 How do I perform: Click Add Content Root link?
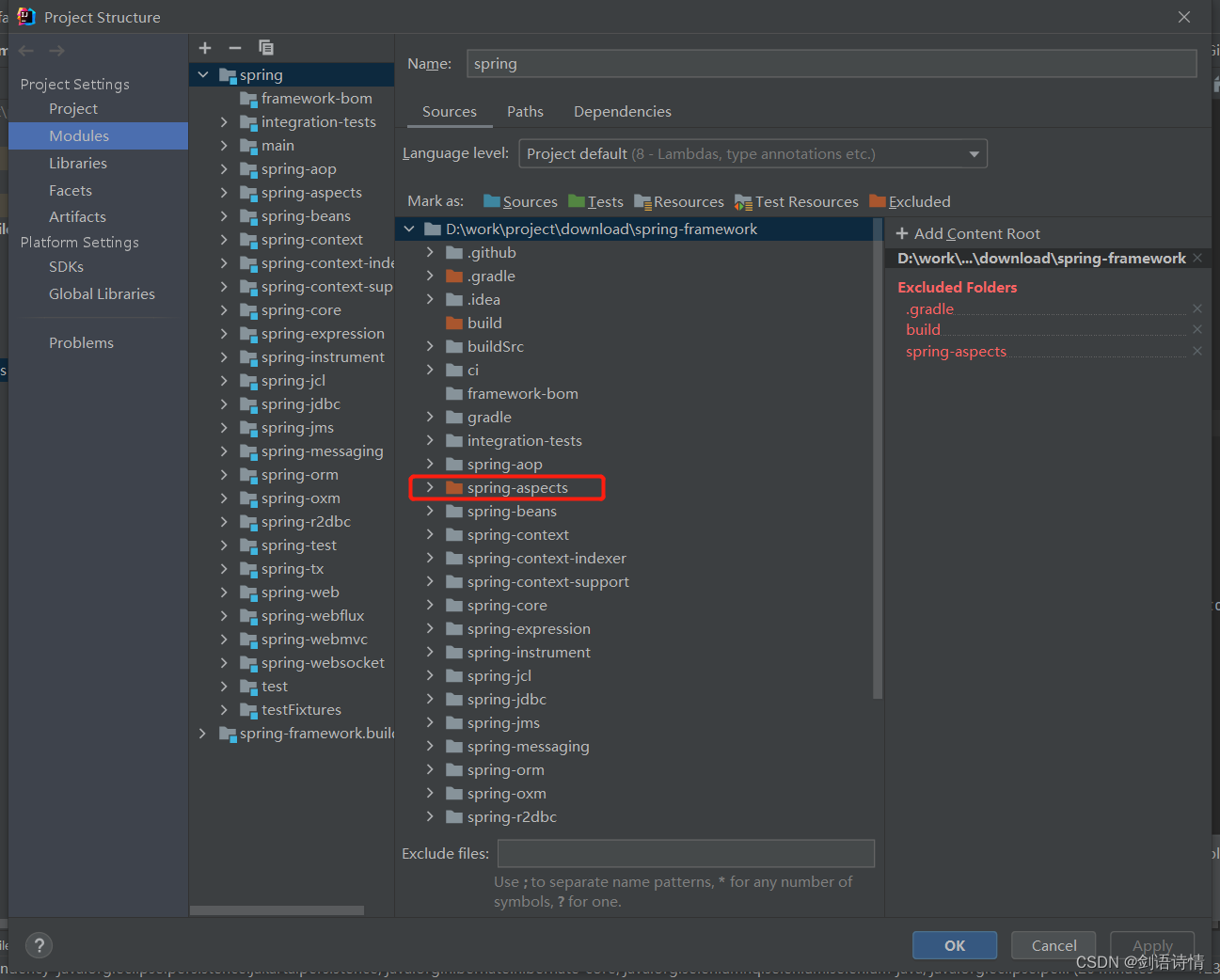(x=976, y=233)
